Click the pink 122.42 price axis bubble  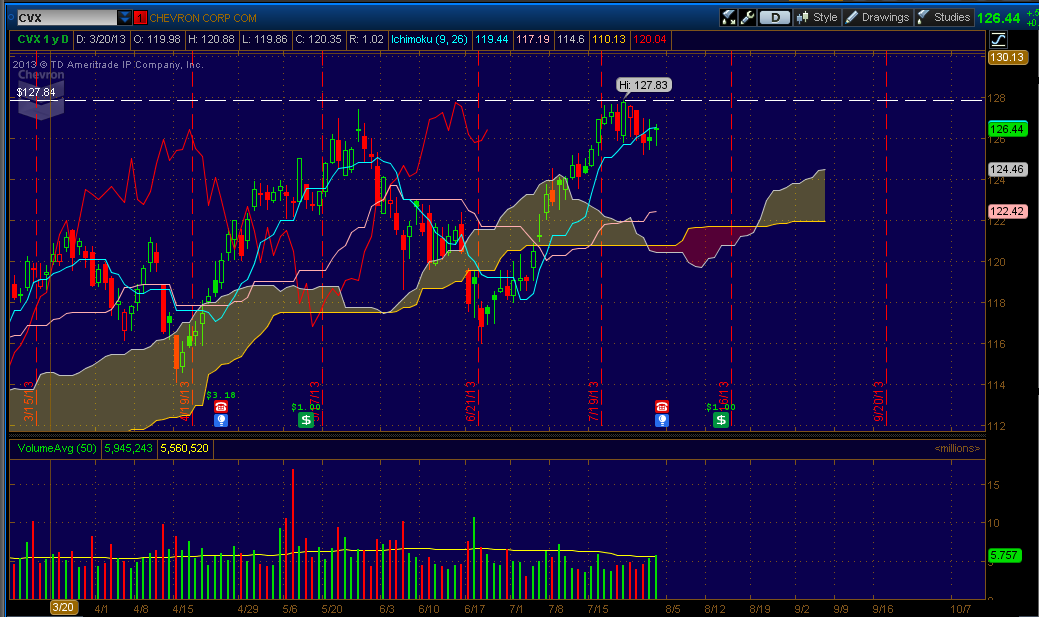pyautogui.click(x=1007, y=211)
